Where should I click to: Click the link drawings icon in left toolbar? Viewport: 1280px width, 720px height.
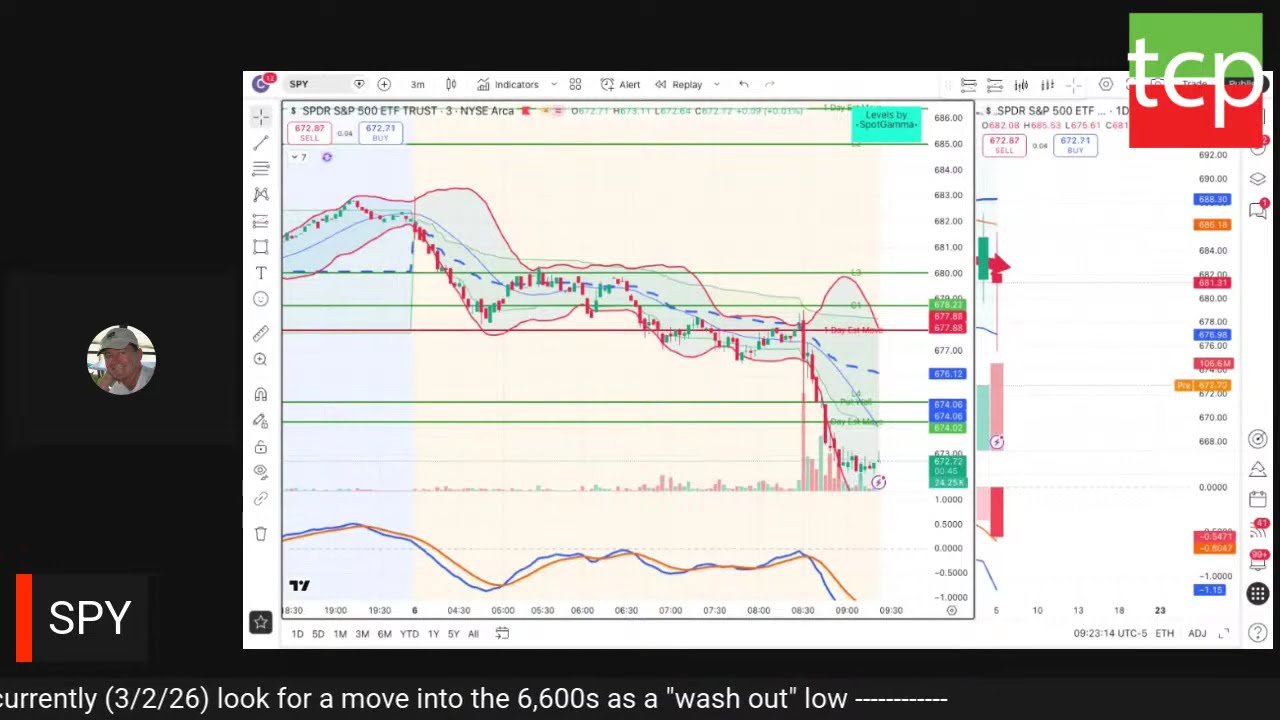click(x=261, y=497)
